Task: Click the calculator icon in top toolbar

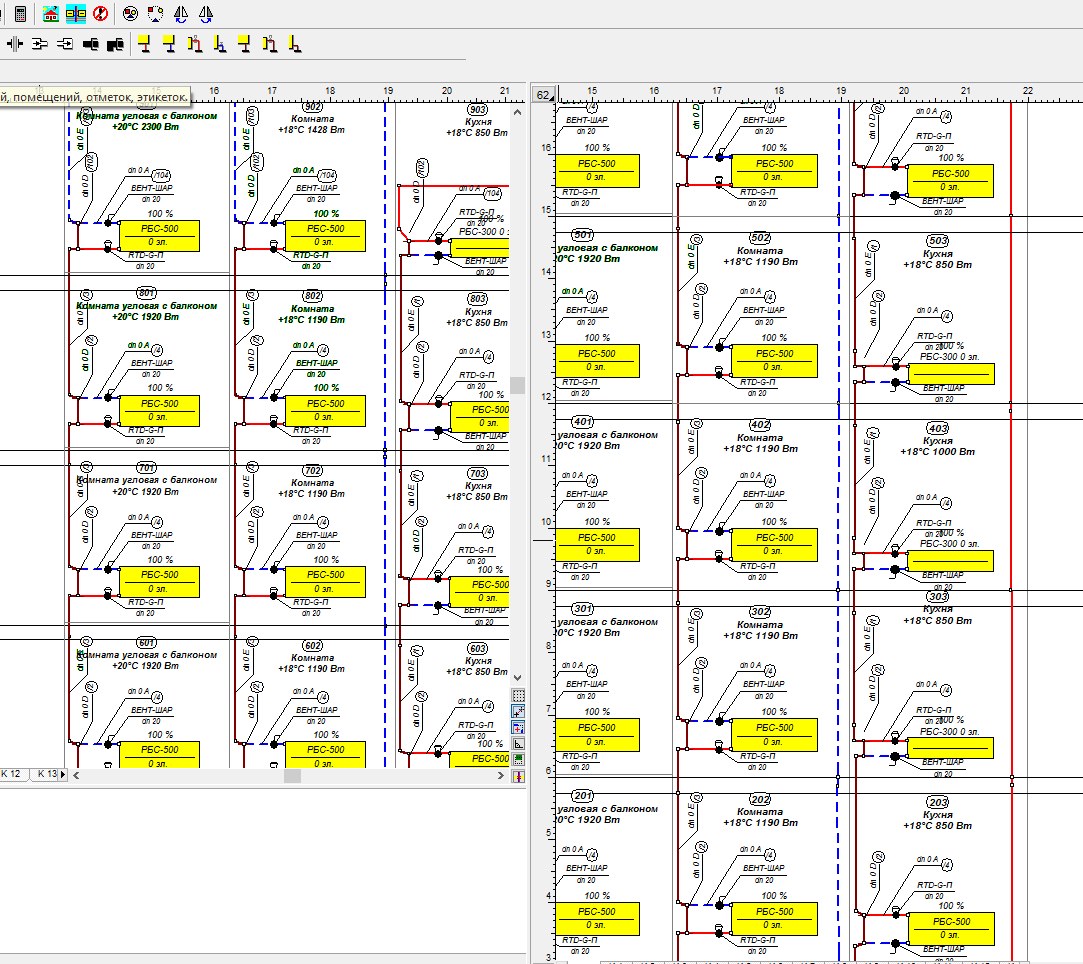Action: pos(20,13)
